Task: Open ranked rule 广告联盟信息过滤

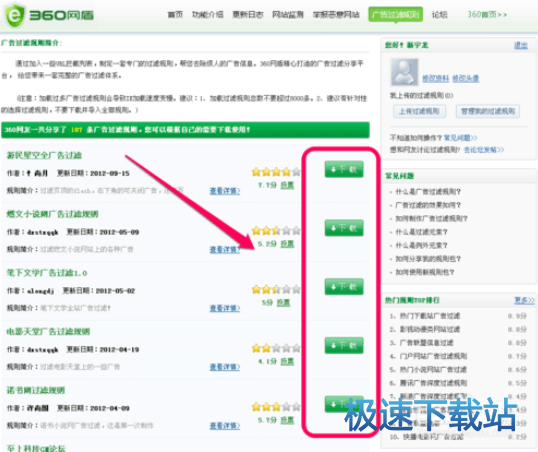Action: point(426,343)
